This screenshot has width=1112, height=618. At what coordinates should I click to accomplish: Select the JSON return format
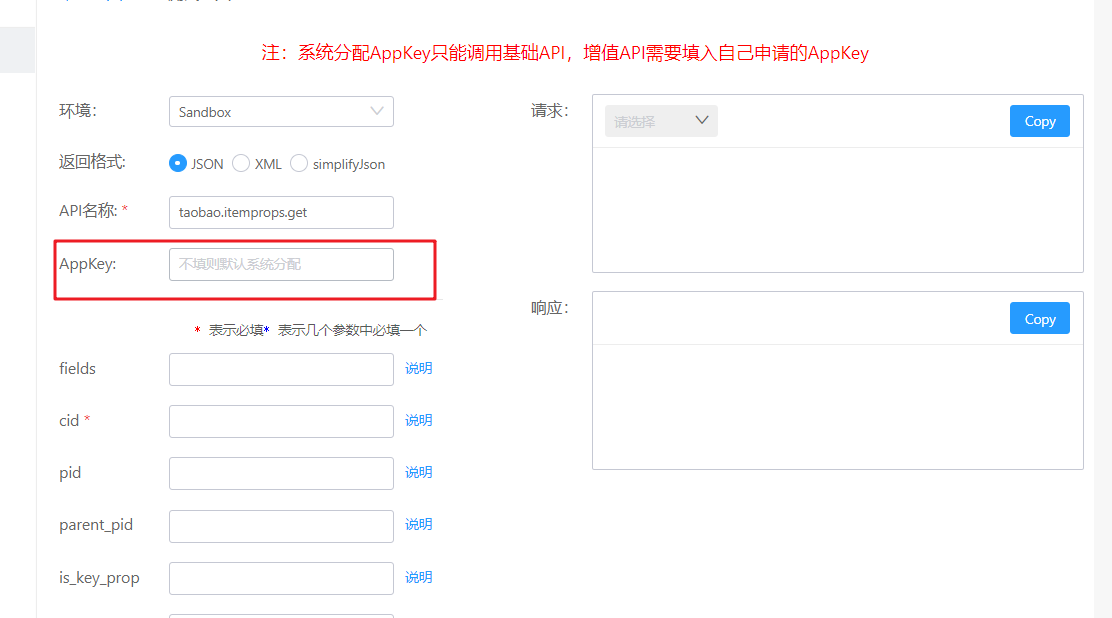pyautogui.click(x=179, y=163)
